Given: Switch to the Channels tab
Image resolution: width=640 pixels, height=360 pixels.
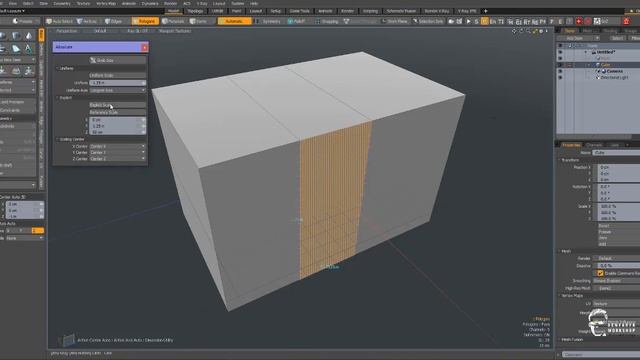Looking at the screenshot, I should [594, 145].
